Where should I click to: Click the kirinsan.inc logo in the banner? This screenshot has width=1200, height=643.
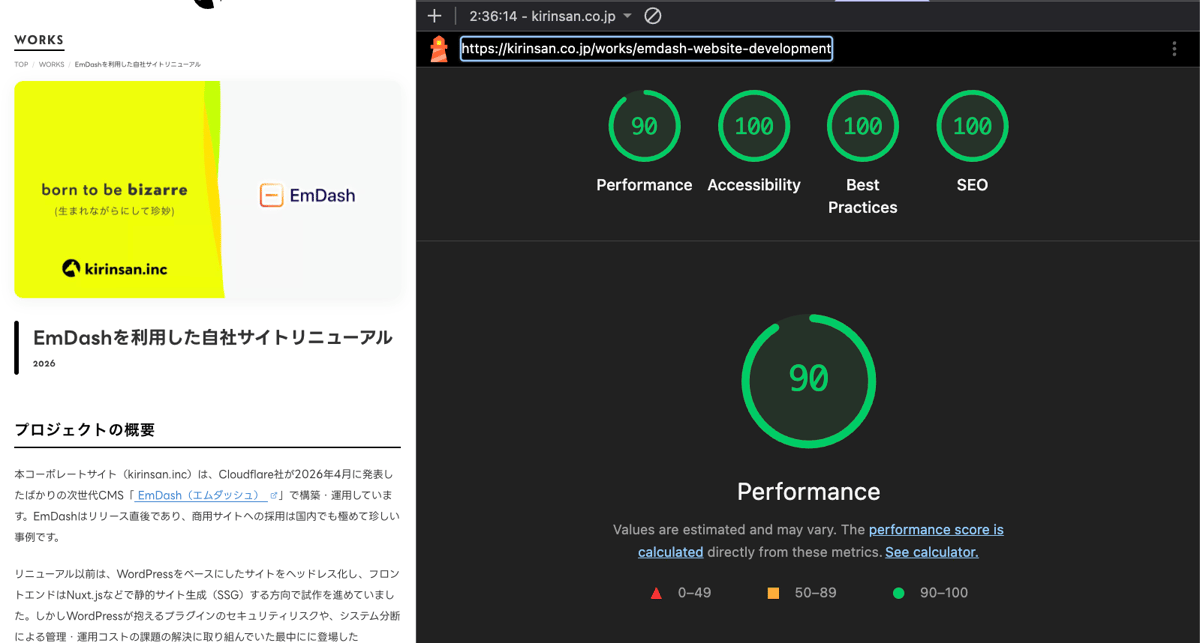point(114,268)
